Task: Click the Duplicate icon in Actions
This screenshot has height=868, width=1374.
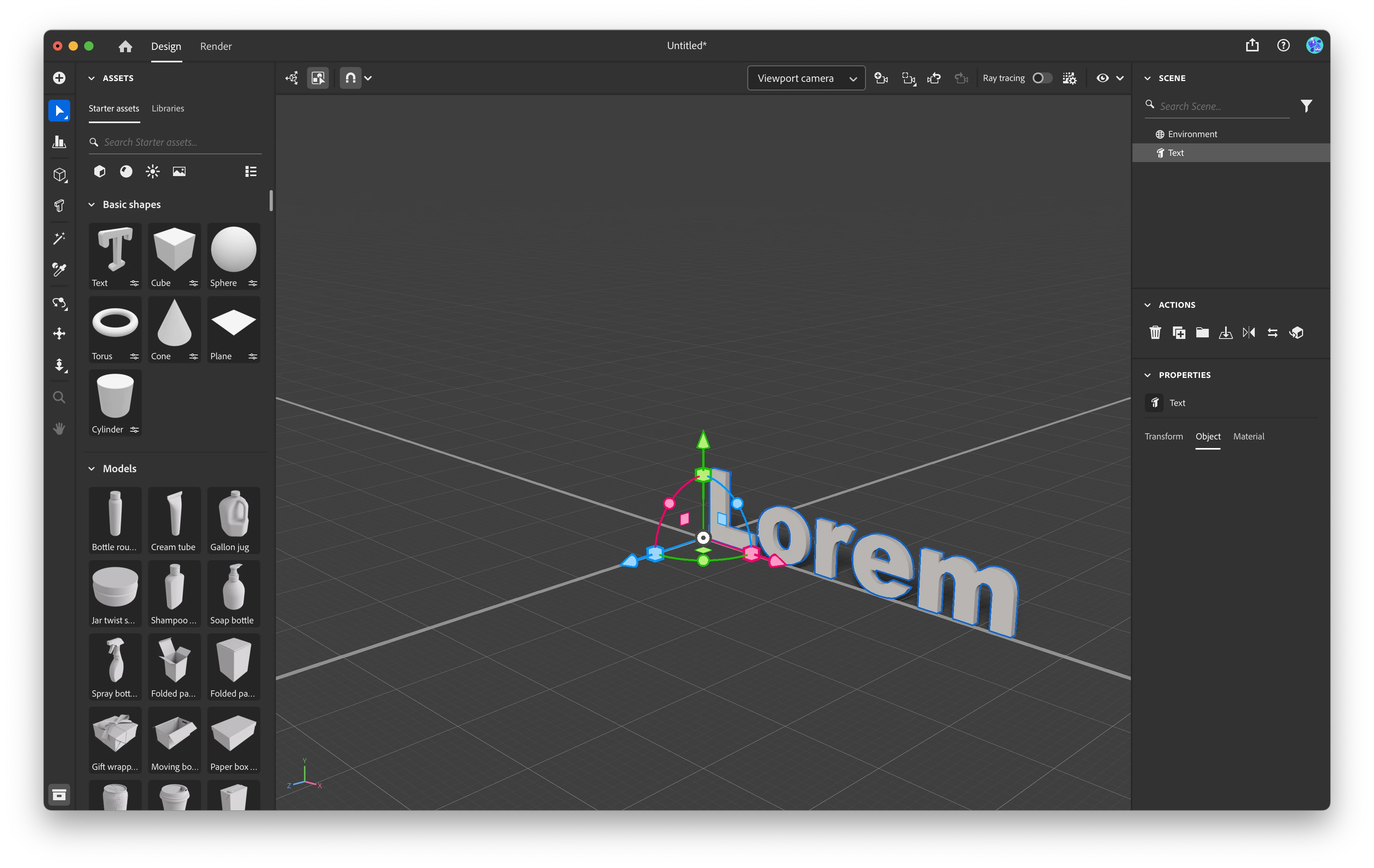Action: [1178, 332]
